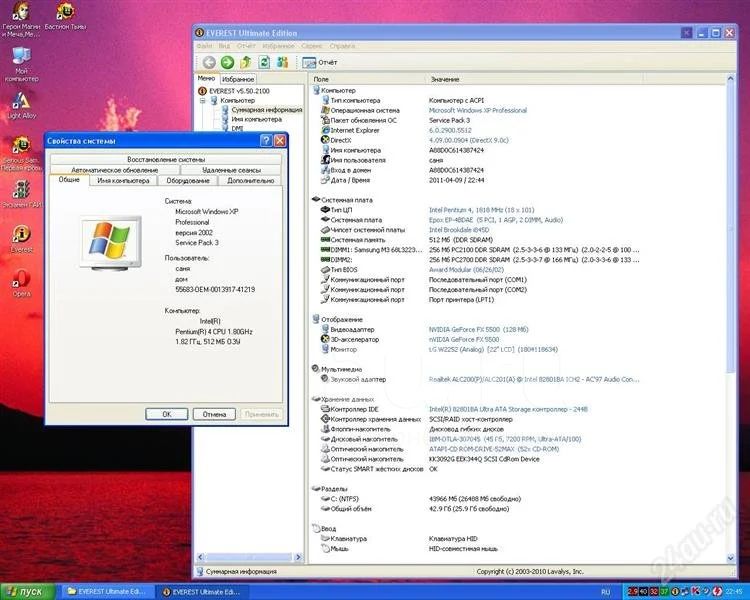Viewport: 750px width, 600px height.
Task: Switch to Дополнительно tab in system properties
Action: (251, 180)
